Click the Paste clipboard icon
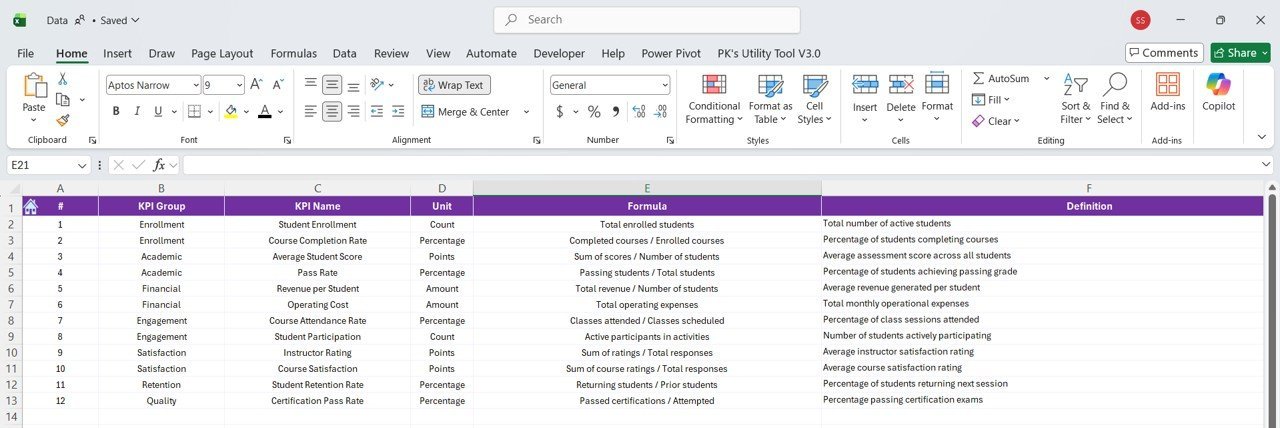Viewport: 1280px width, 428px height. click(34, 86)
